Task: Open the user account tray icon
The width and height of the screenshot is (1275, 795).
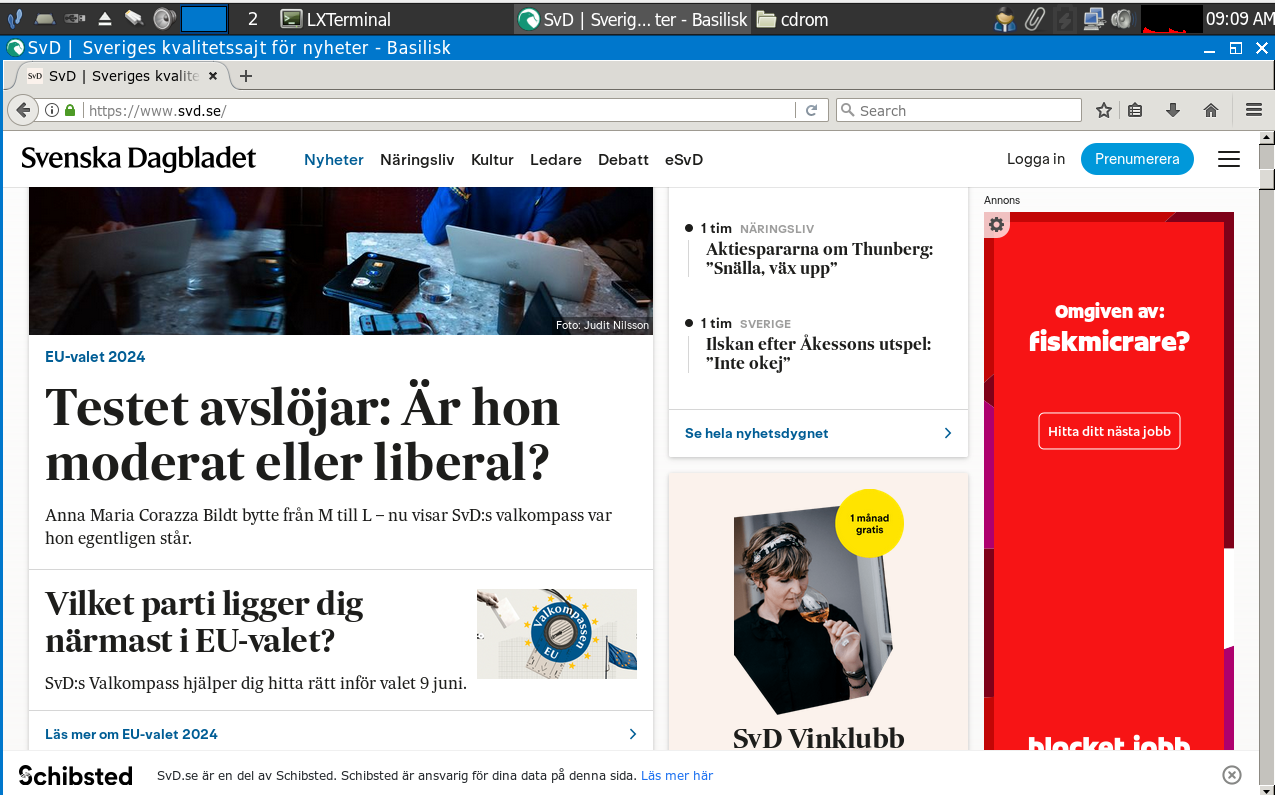Action: click(1005, 19)
